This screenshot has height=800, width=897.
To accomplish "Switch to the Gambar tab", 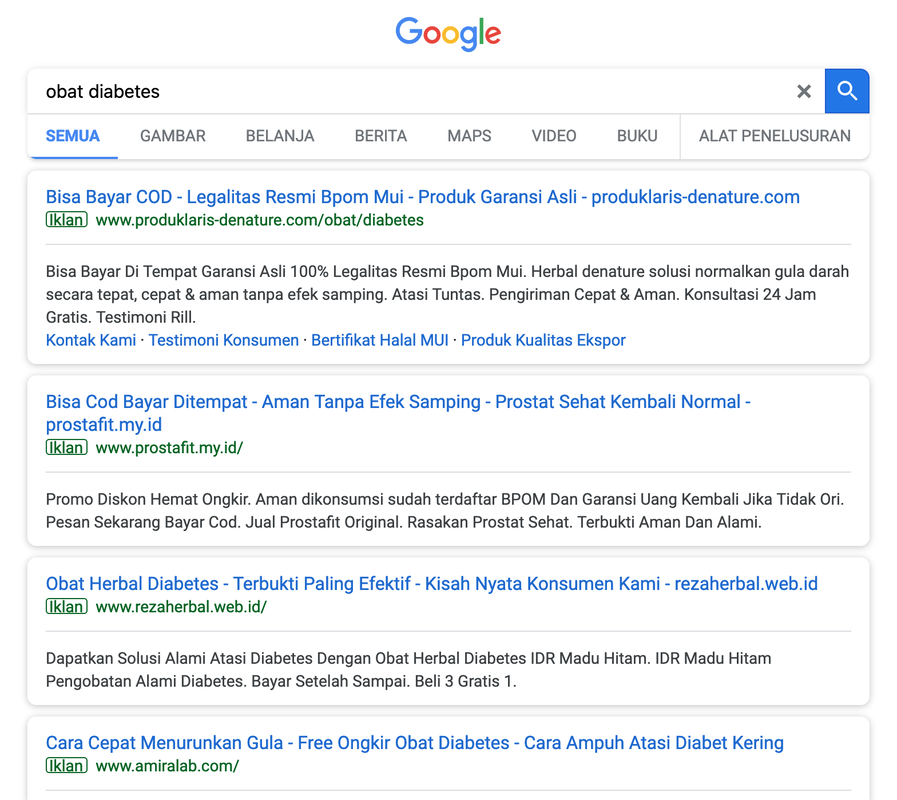I will [173, 136].
